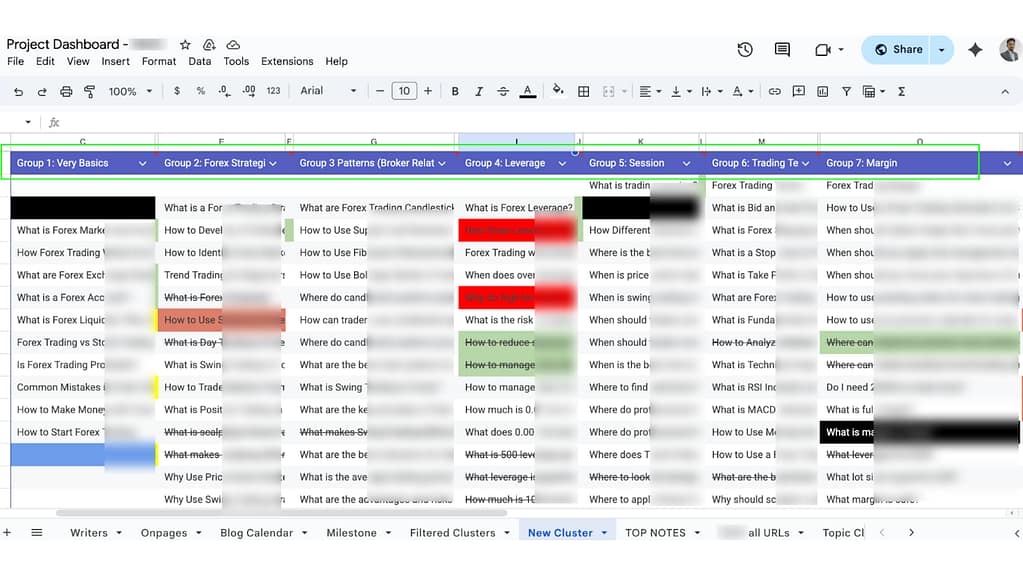The height and width of the screenshot is (576, 1023).
Task: Star the Project Dashboard document
Action: pos(185,45)
